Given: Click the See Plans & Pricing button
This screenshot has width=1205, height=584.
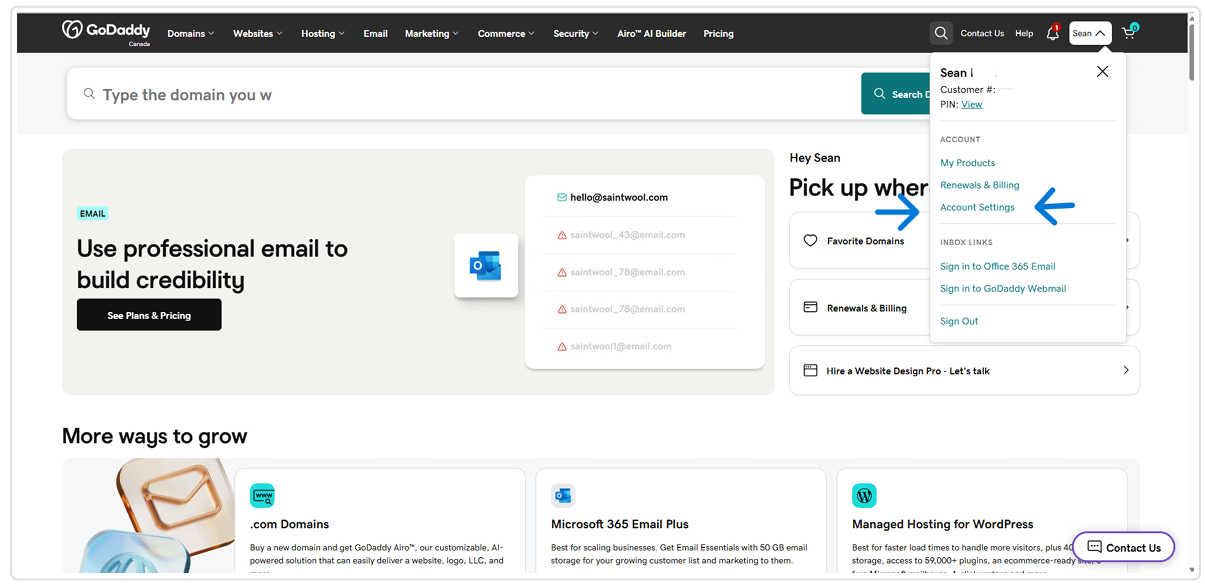Looking at the screenshot, I should click(149, 315).
